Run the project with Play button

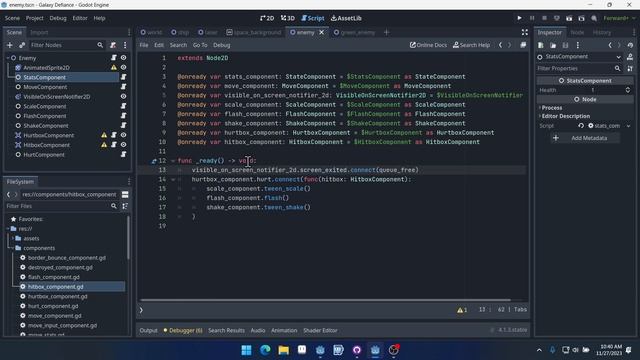(x=519, y=18)
